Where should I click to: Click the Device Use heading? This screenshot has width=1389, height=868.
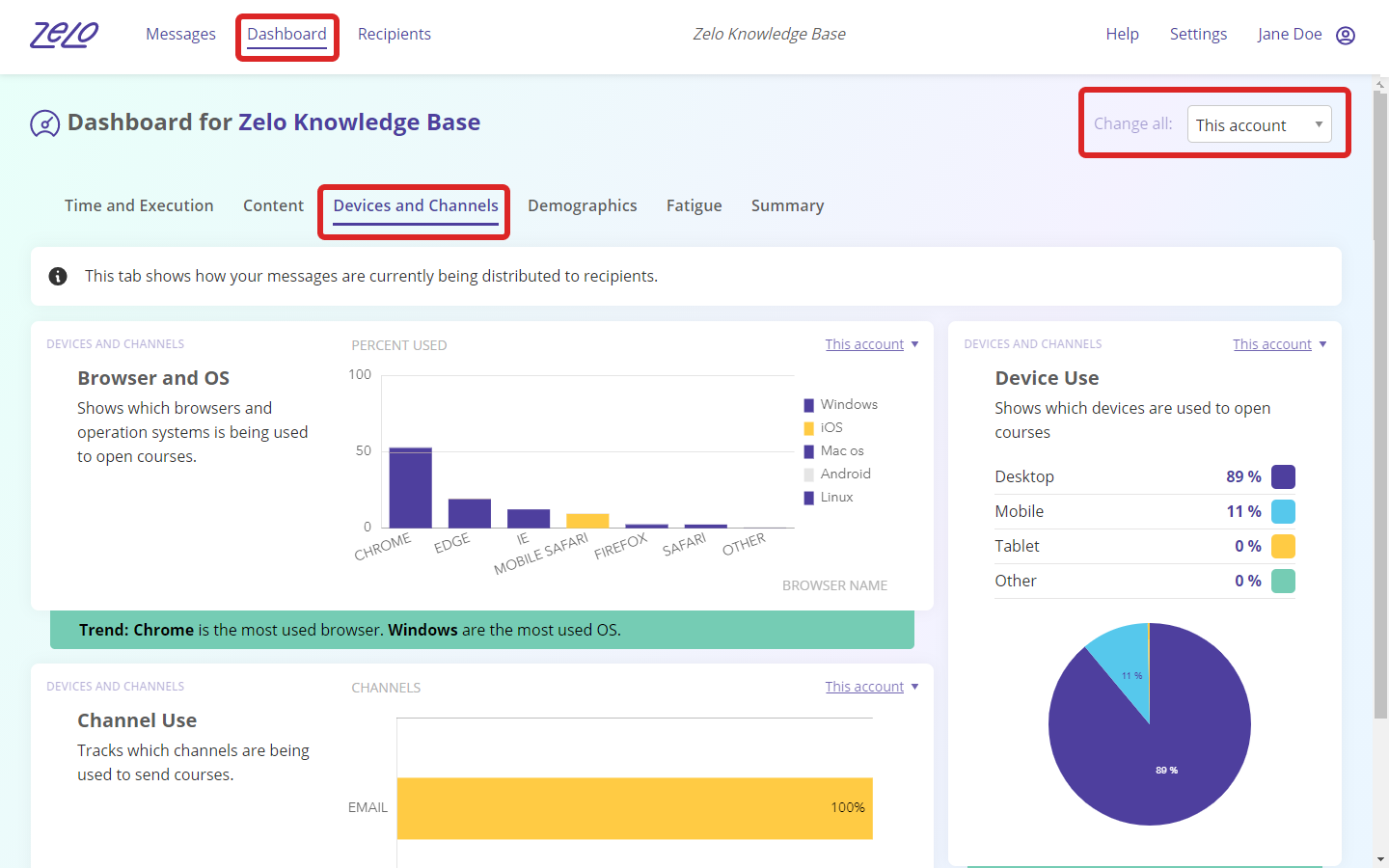(1047, 378)
